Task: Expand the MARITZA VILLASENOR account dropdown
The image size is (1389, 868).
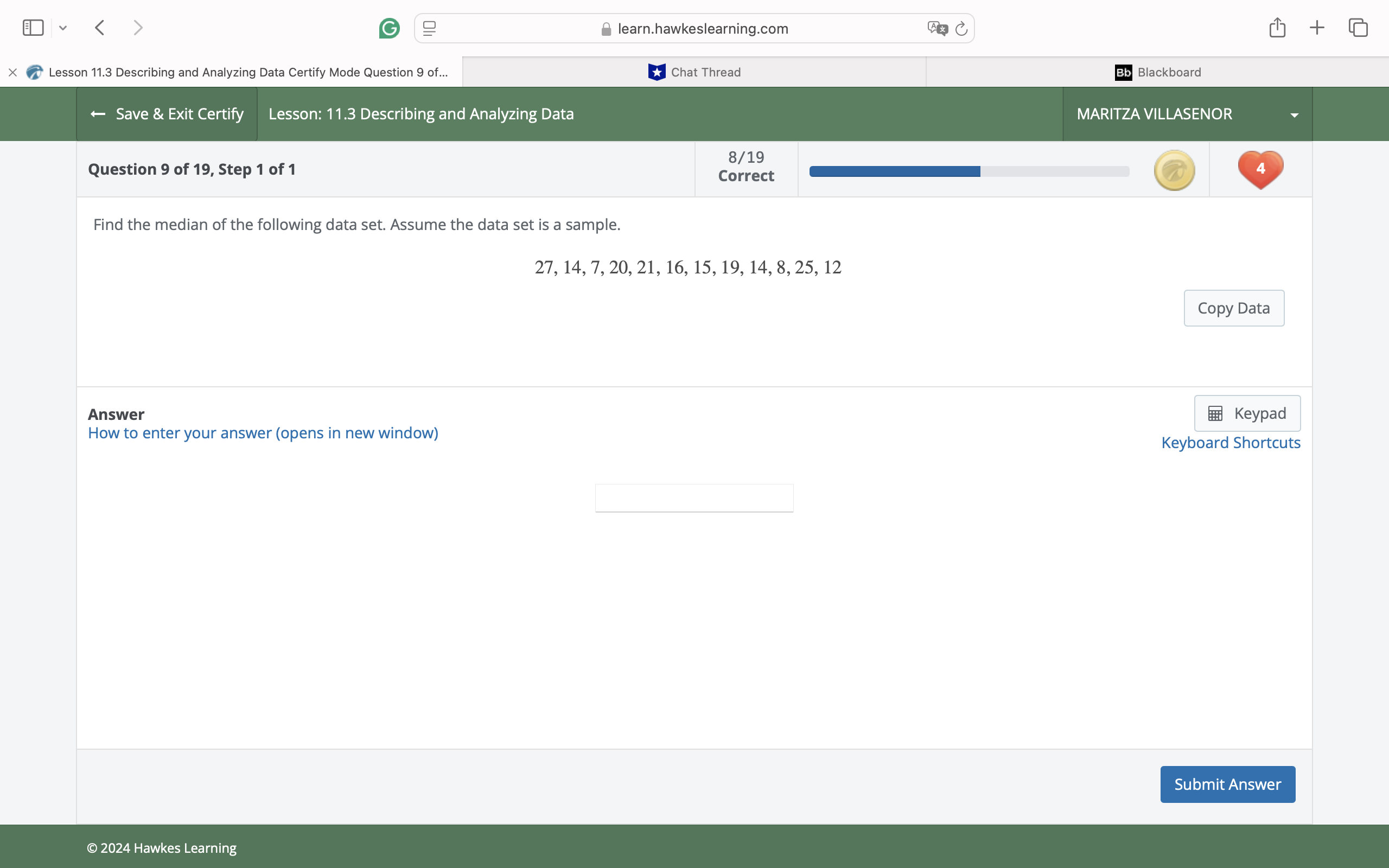Action: click(1294, 114)
